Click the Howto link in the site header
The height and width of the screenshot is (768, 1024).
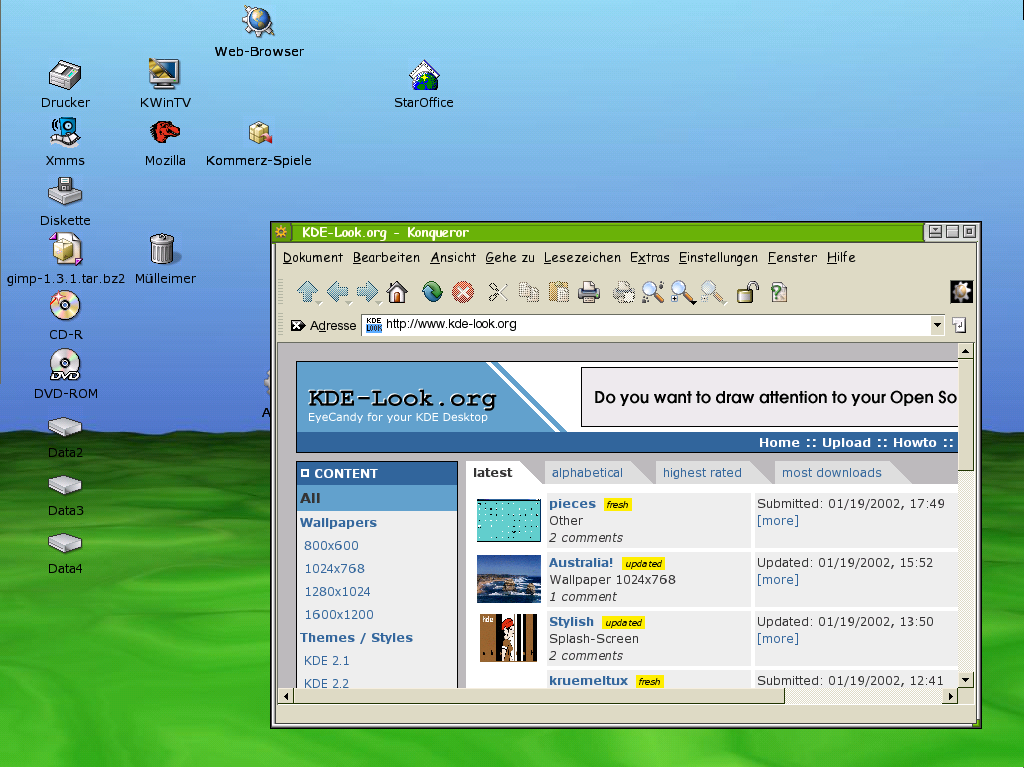pos(914,443)
